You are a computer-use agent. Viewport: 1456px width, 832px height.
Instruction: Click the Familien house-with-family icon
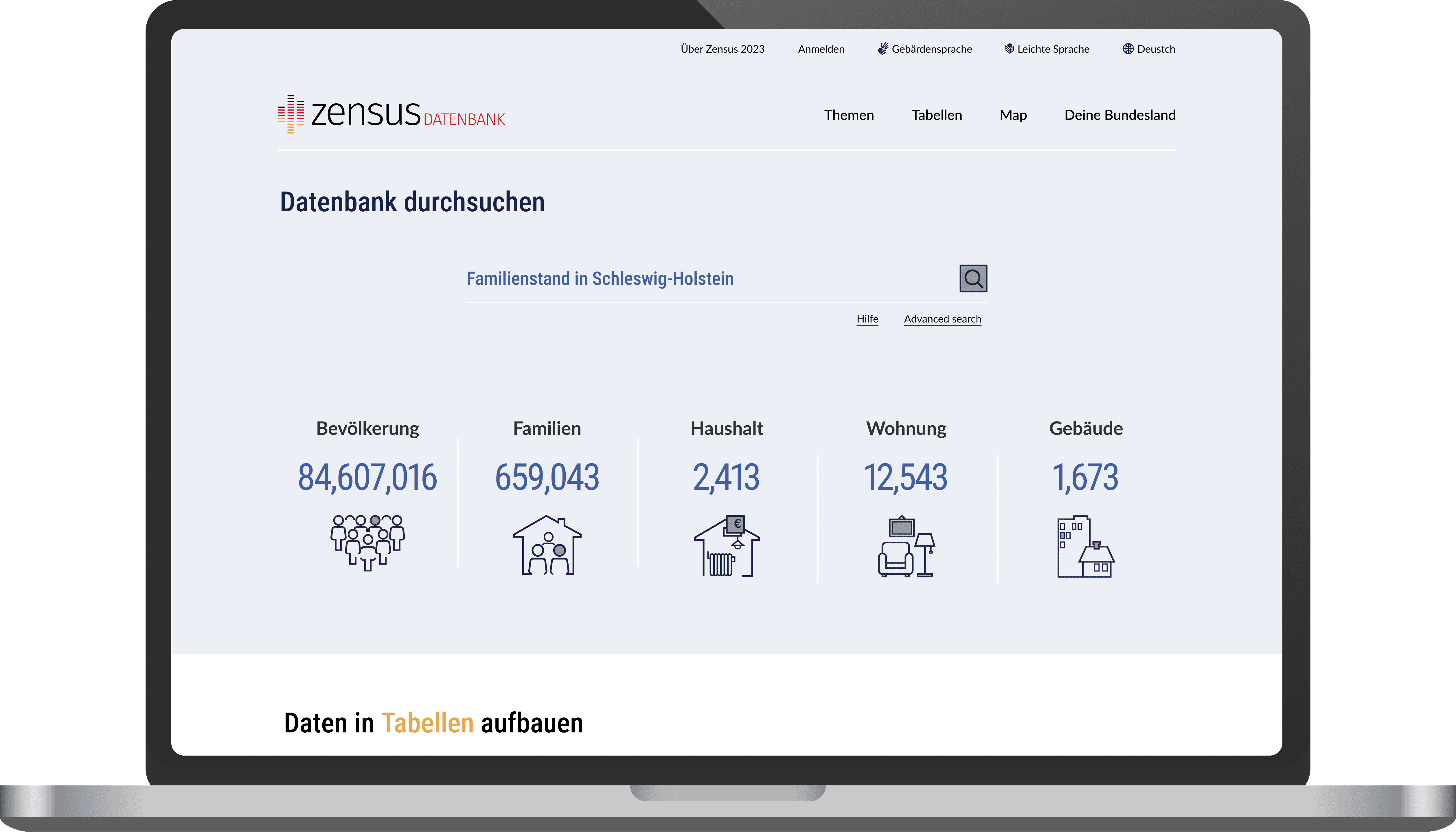[x=547, y=545]
